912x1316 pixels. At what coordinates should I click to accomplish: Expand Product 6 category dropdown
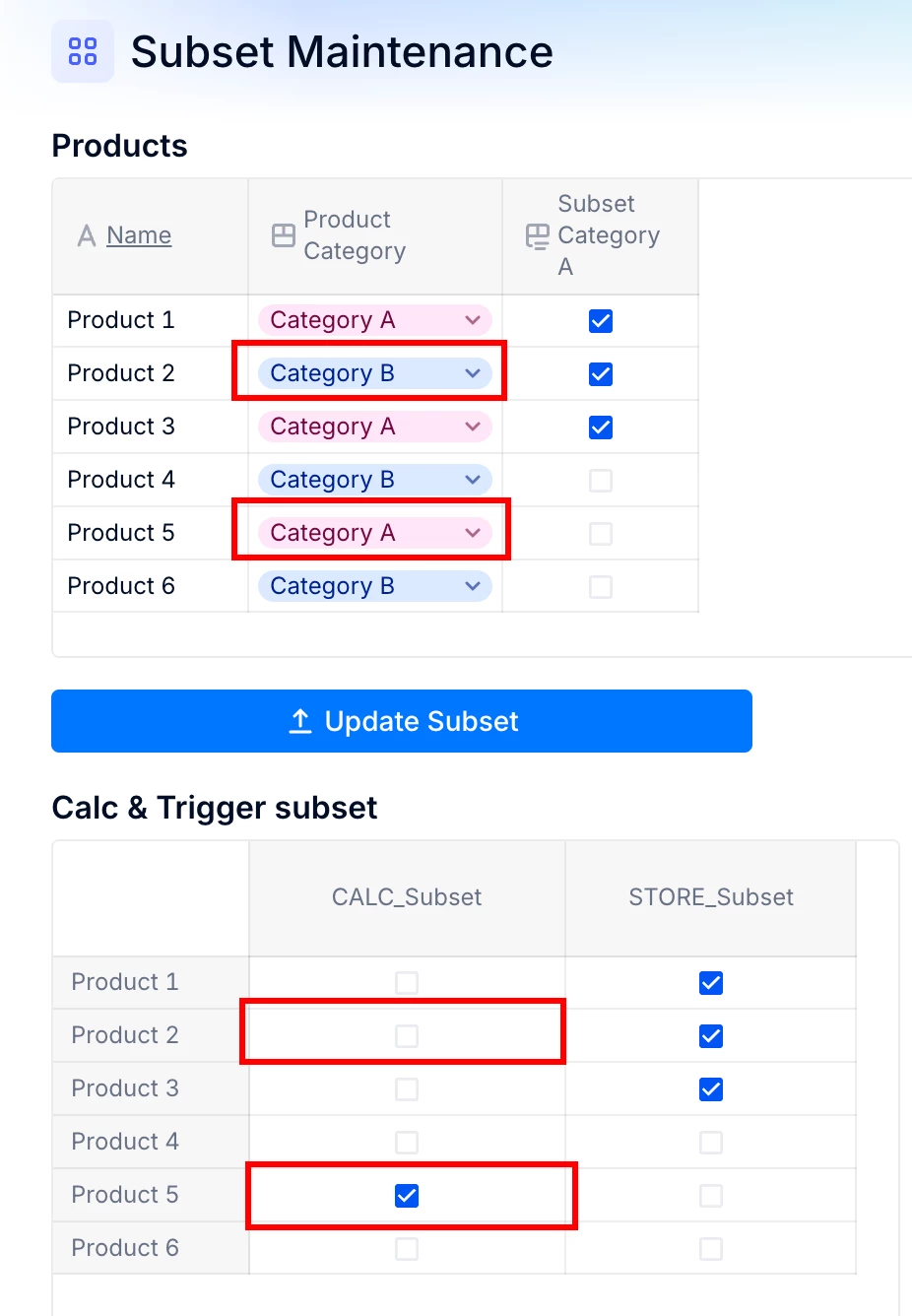coord(473,586)
